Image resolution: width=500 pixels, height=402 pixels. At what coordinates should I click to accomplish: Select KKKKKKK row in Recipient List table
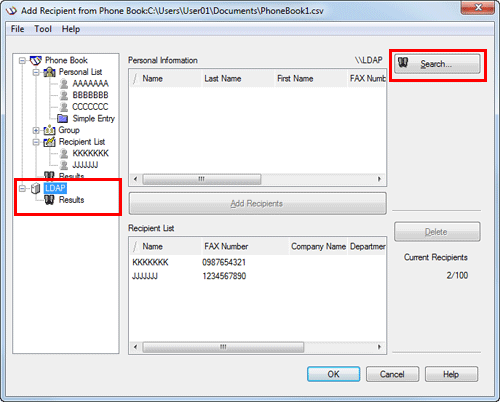click(257, 262)
